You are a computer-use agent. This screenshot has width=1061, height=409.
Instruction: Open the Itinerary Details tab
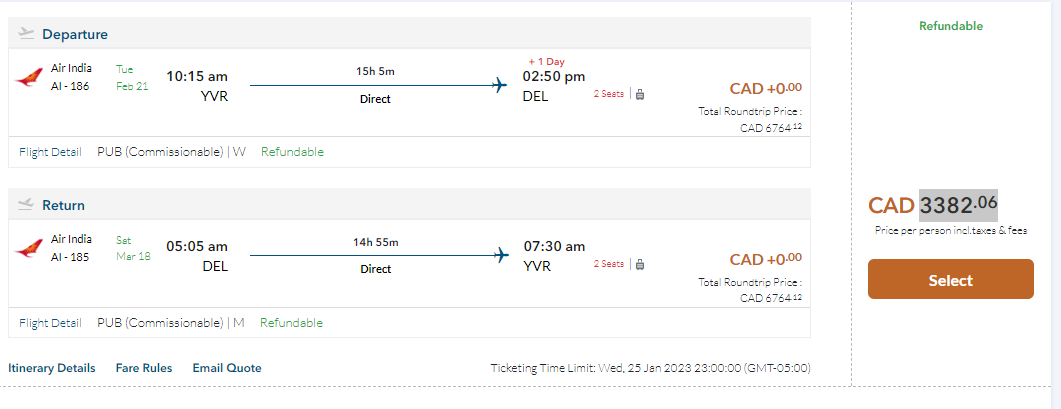coord(52,368)
